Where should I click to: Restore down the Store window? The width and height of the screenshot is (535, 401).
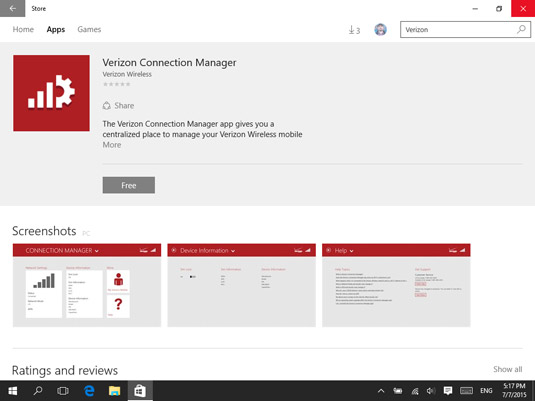click(x=499, y=9)
